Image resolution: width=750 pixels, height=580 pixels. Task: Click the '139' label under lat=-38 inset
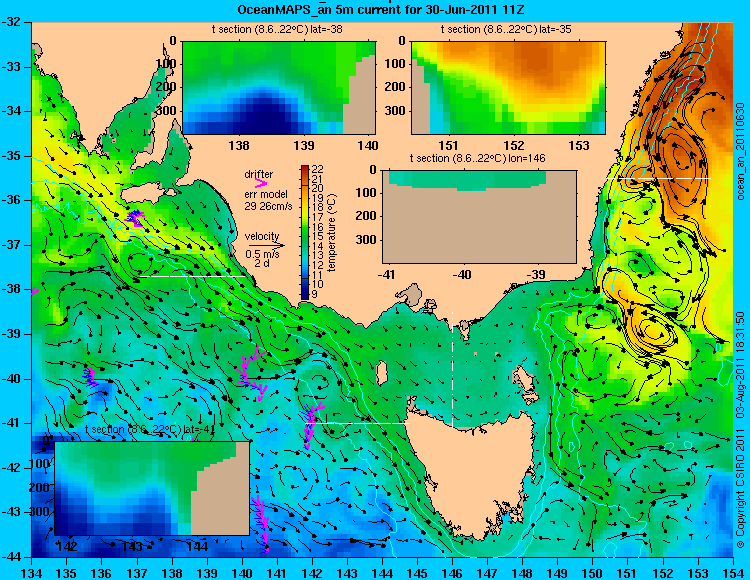click(x=304, y=145)
